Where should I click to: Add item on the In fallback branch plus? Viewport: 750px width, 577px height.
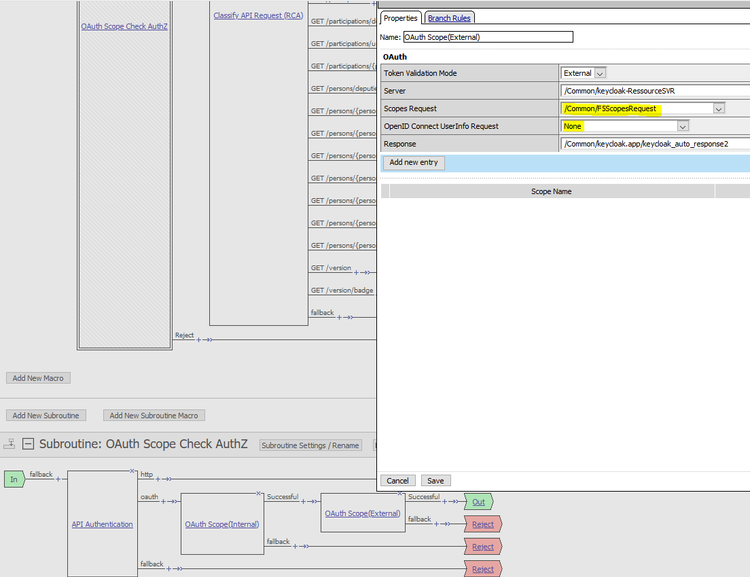(x=58, y=479)
